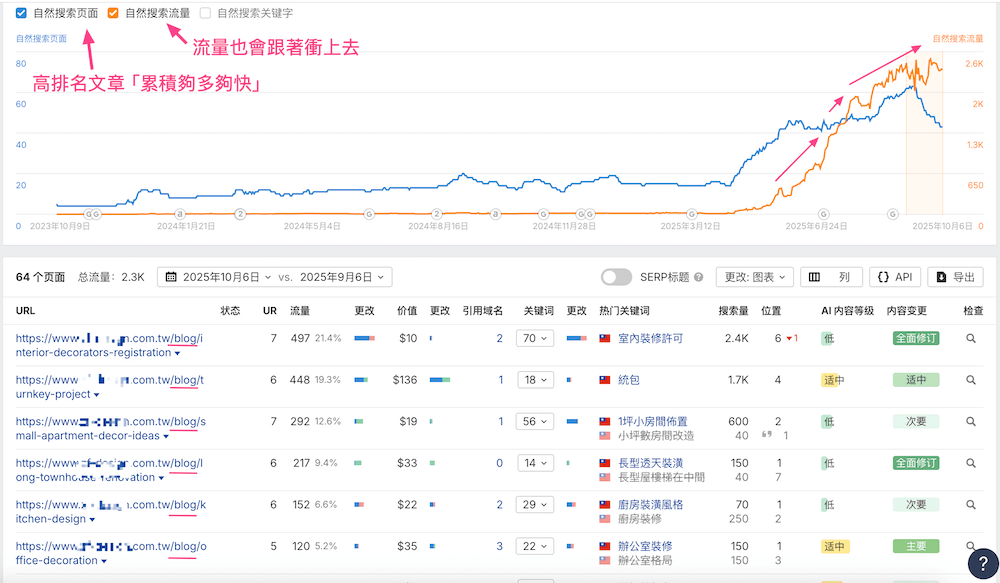This screenshot has height=583, width=1000.
Task: Open the keywords dropdown showing 70
Action: pos(537,339)
